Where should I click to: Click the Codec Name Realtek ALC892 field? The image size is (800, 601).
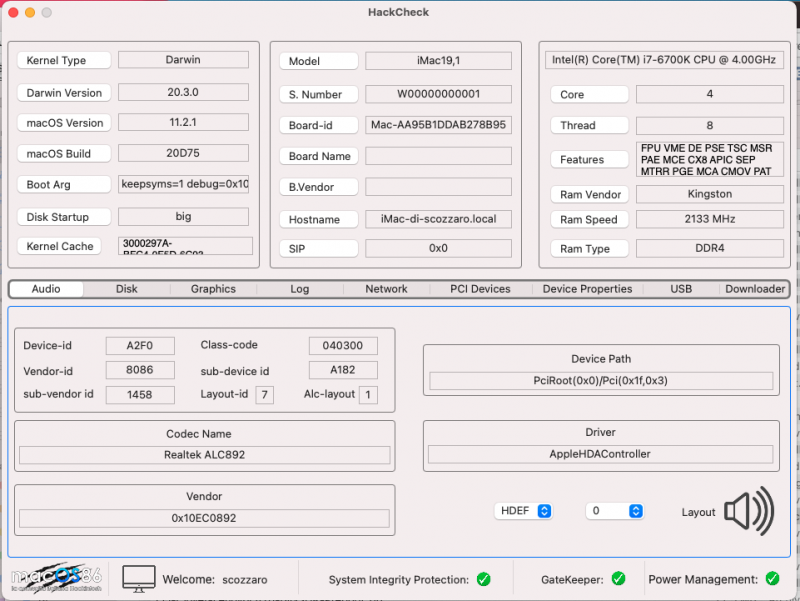(204, 455)
